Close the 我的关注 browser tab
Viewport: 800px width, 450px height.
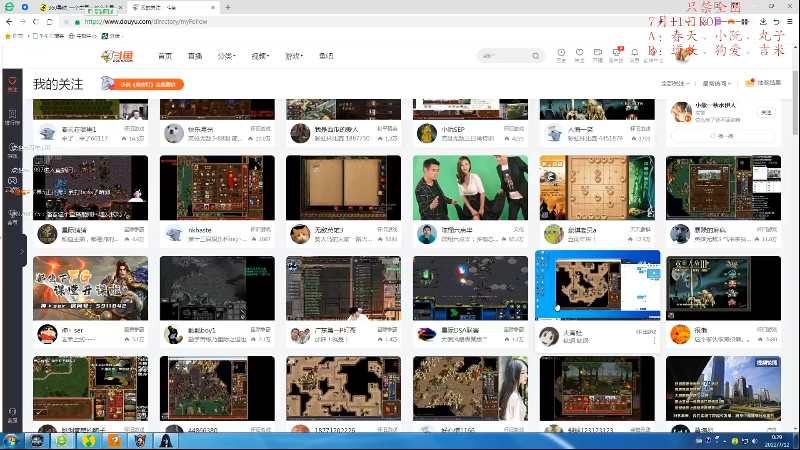pos(213,8)
